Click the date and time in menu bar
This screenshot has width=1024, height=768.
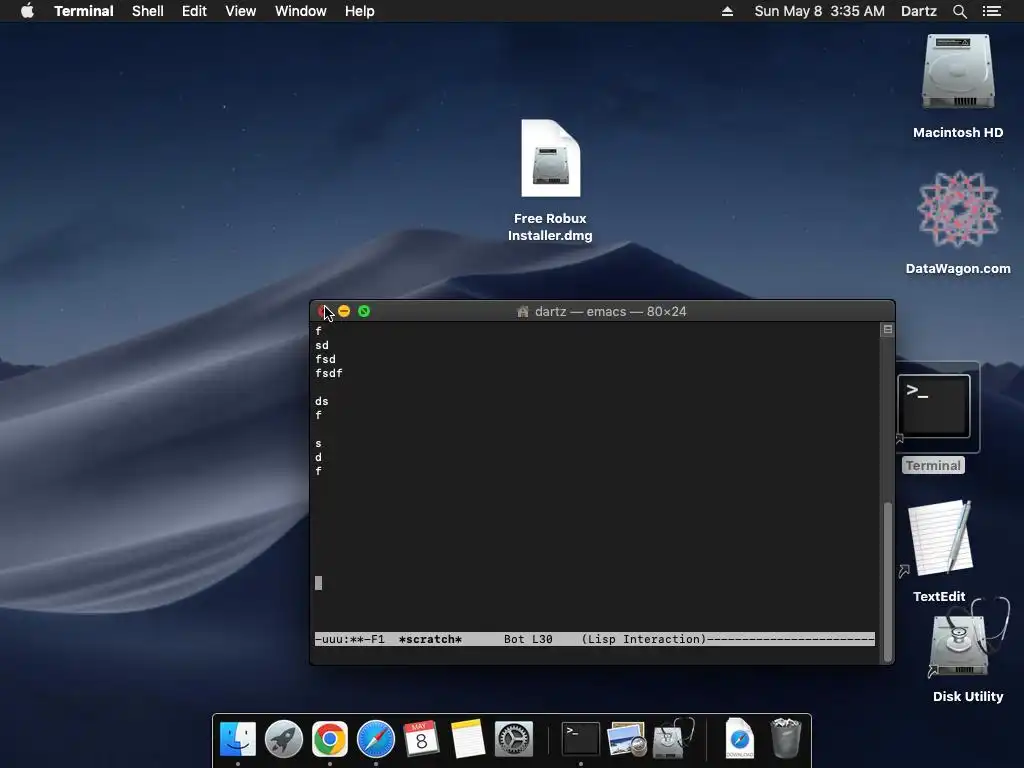coord(820,11)
